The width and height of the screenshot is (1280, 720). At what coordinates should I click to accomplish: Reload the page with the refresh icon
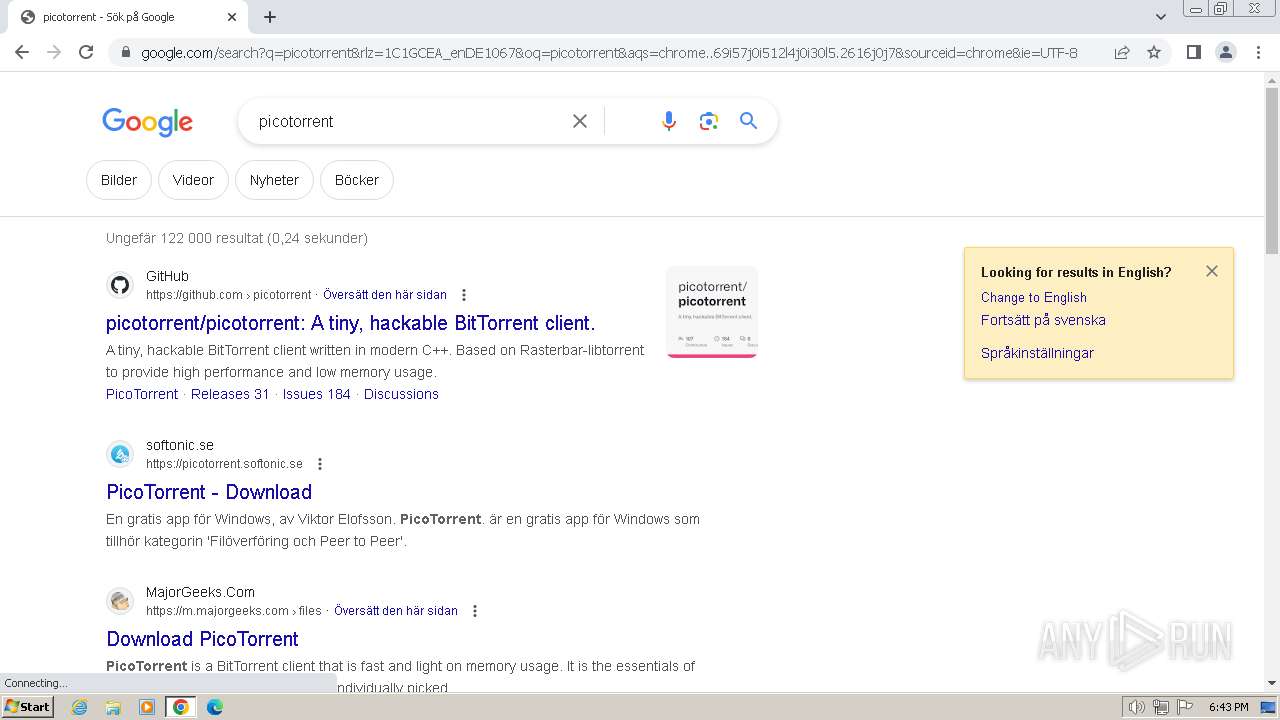[x=86, y=52]
